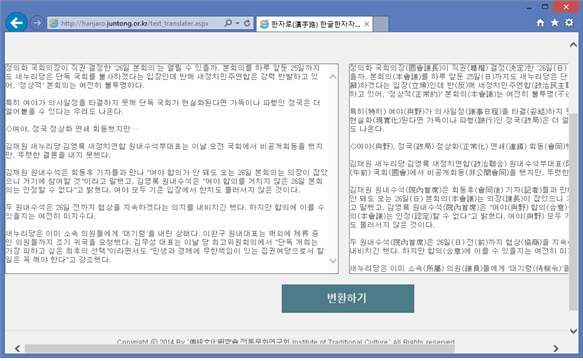The height and width of the screenshot is (361, 583).
Task: Minimize the browser window
Action: [x=529, y=7]
